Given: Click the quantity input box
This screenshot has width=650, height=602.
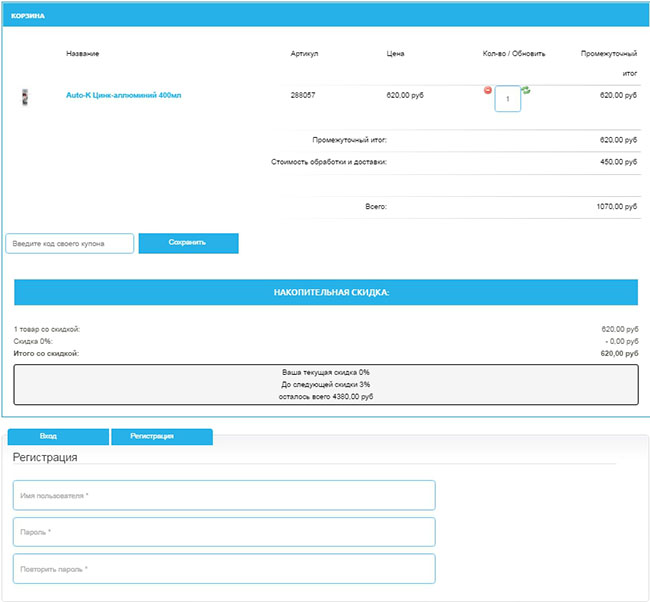Looking at the screenshot, I should (x=508, y=99).
